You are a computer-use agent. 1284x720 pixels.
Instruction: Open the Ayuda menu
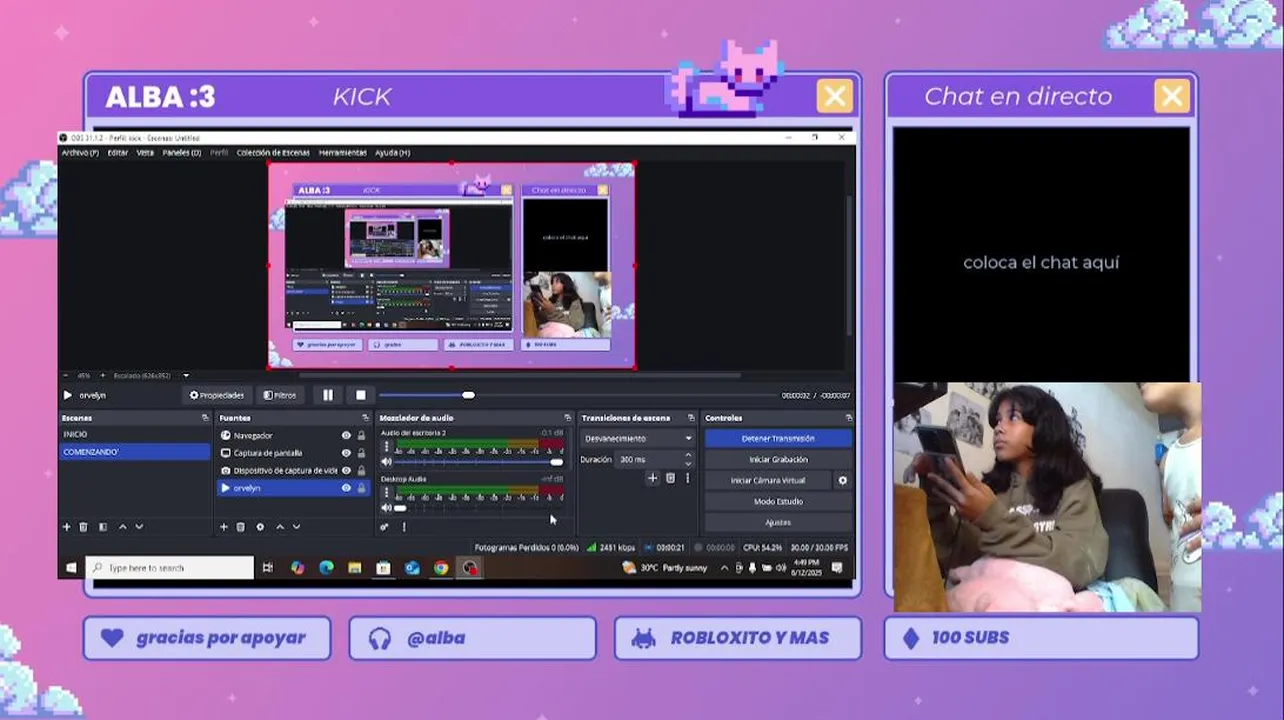[x=392, y=153]
